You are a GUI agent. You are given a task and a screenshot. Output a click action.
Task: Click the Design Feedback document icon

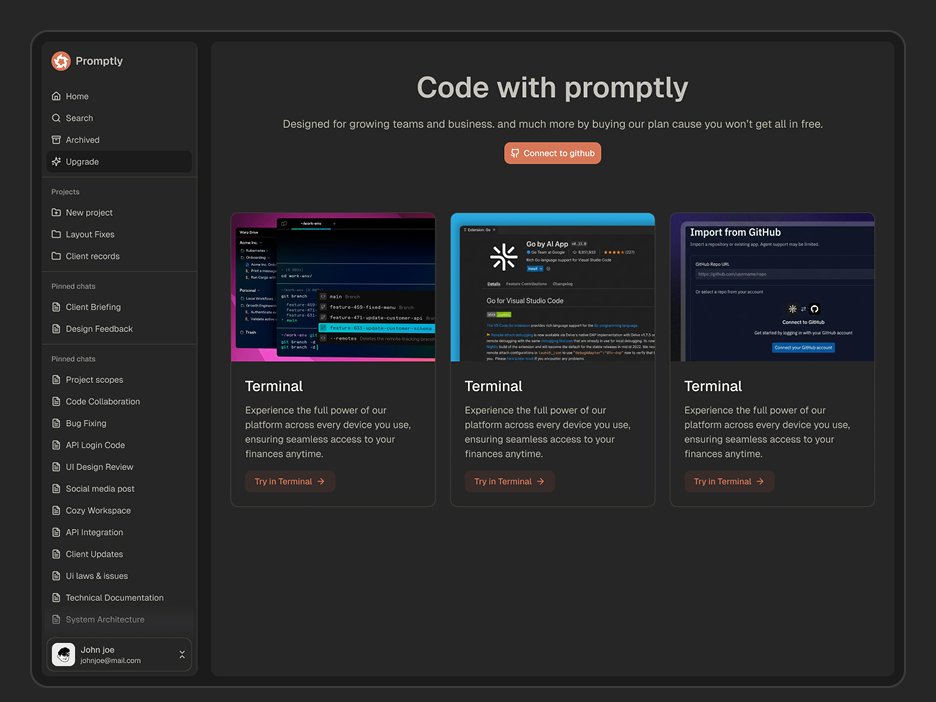(56, 329)
